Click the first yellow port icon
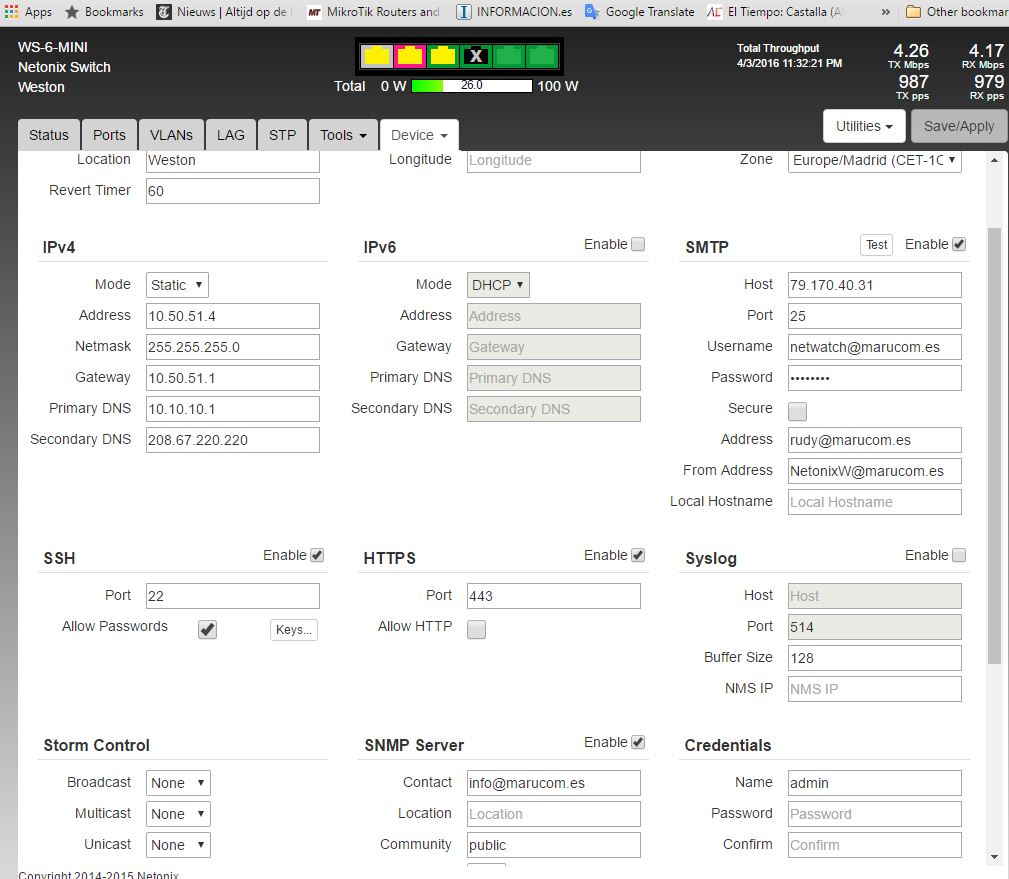This screenshot has width=1009, height=879. 376,56
